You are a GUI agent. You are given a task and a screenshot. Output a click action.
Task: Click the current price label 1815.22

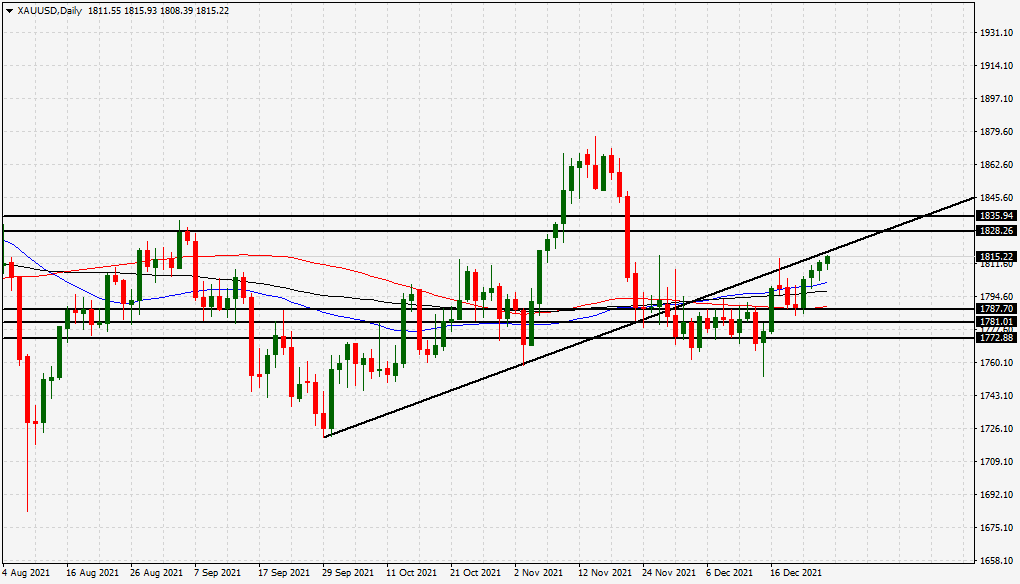coord(996,257)
